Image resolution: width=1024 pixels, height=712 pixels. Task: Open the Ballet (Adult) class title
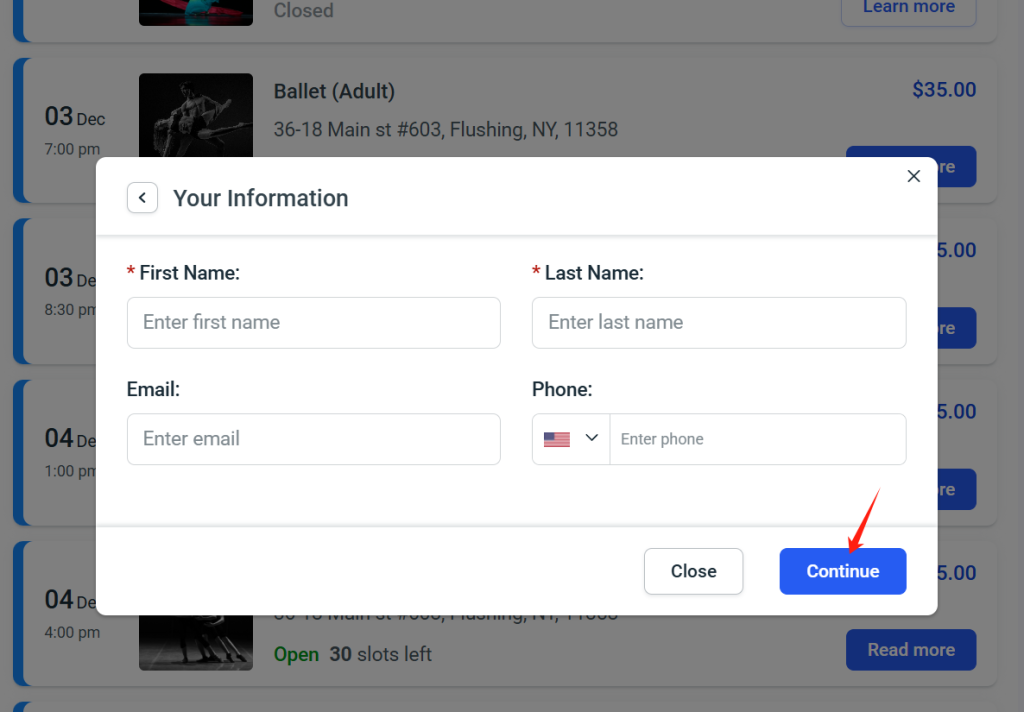(x=334, y=91)
